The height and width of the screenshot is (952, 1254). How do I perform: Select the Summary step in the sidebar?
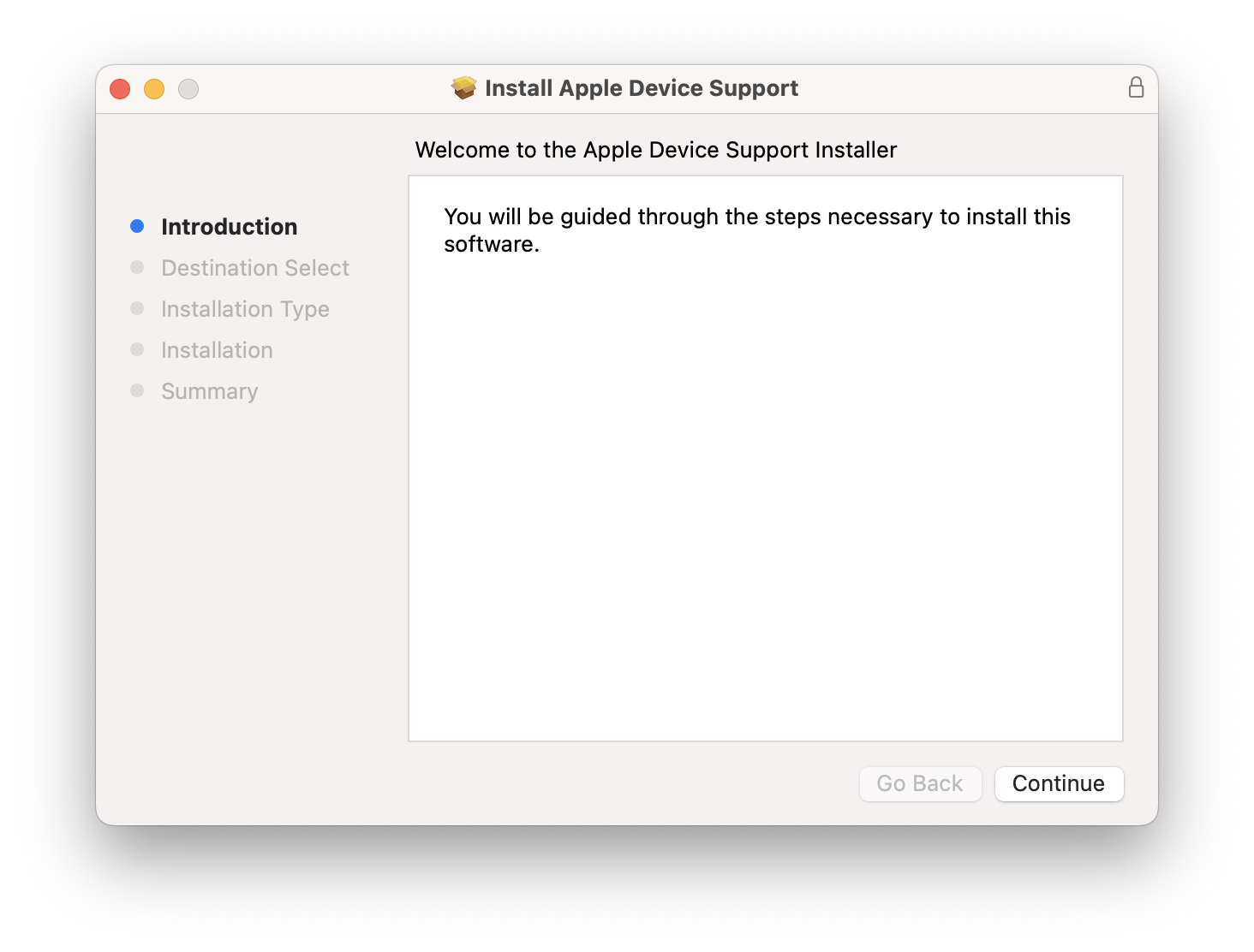coord(209,390)
